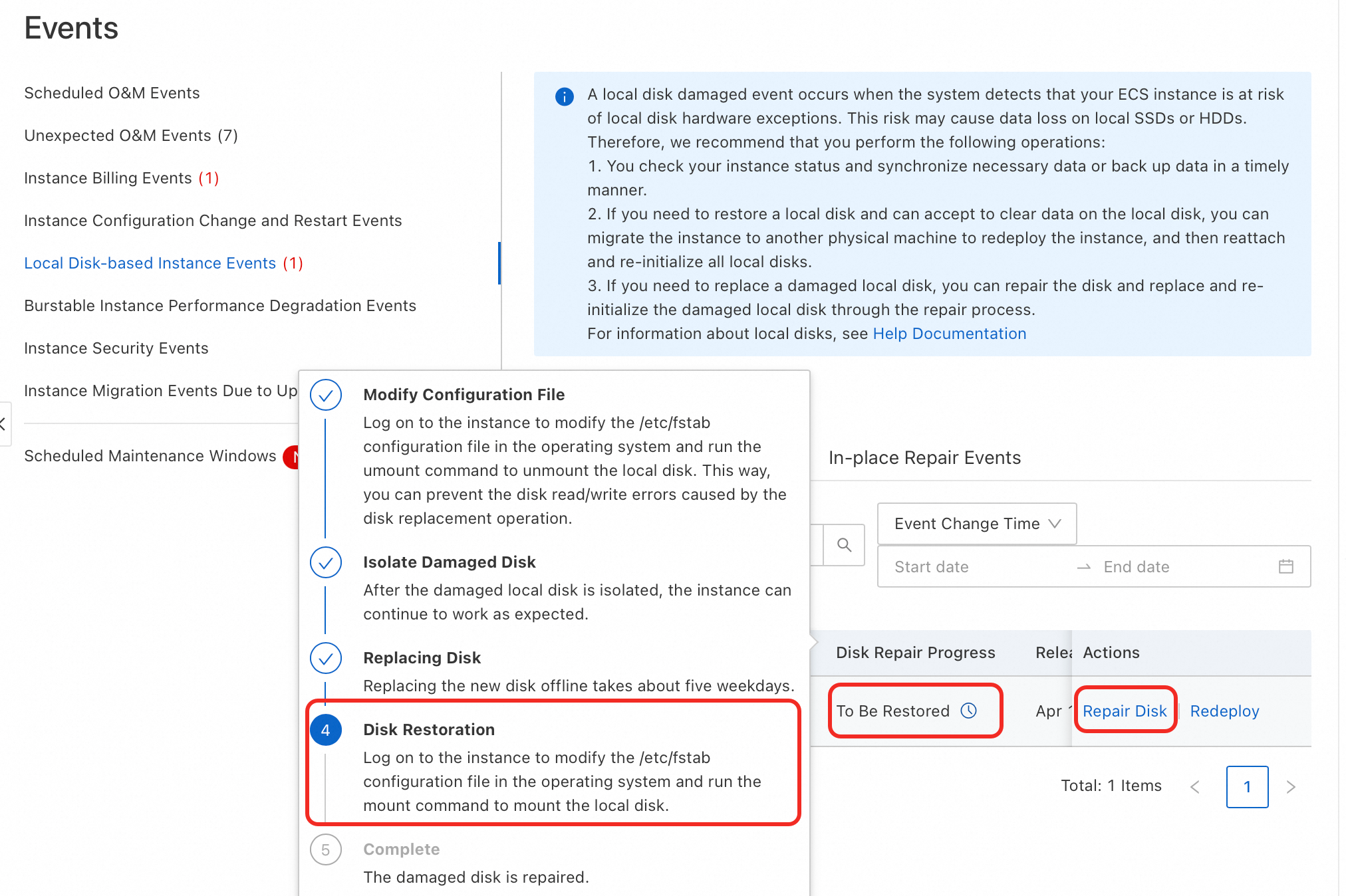Image resolution: width=1346 pixels, height=896 pixels.
Task: Click the step 5 Complete circle
Action: [326, 849]
